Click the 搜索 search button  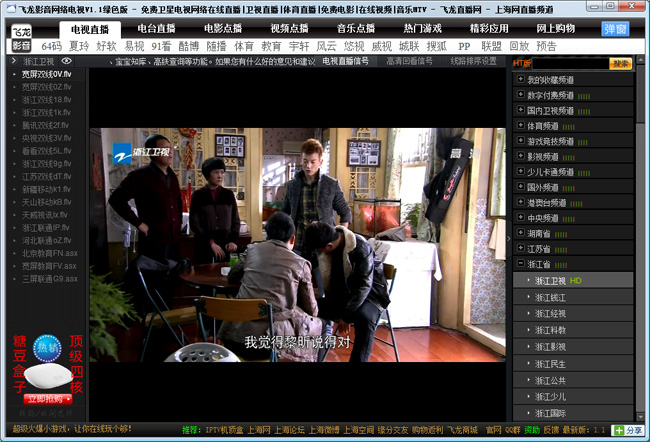(620, 63)
